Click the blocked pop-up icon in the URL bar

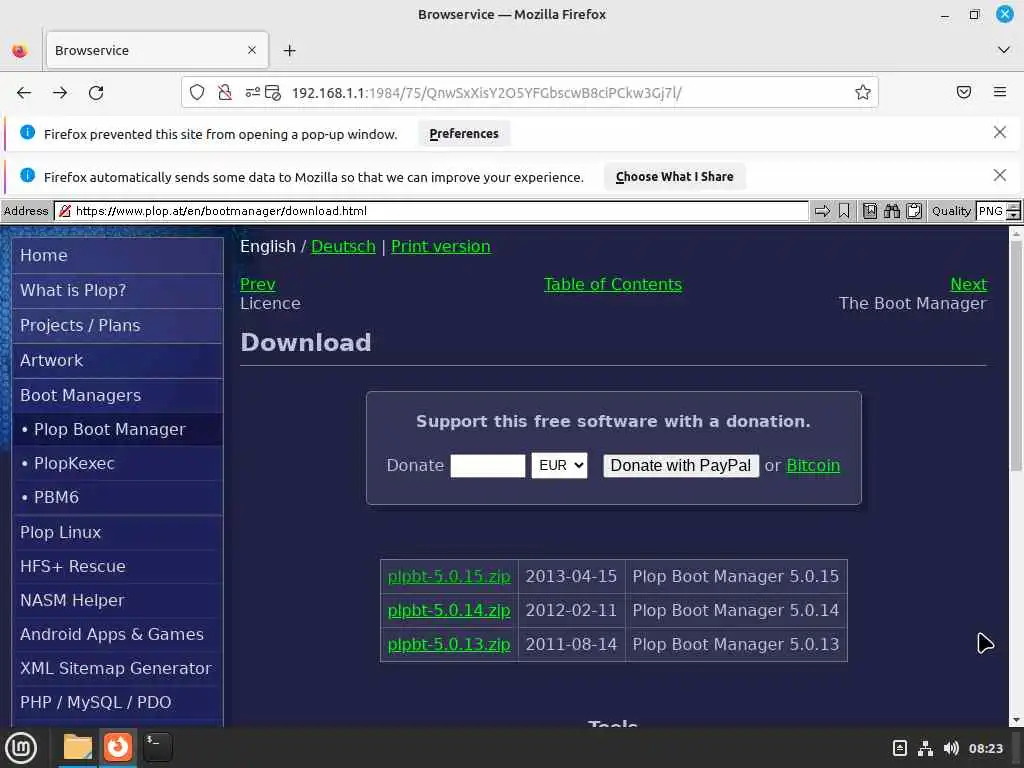273,93
